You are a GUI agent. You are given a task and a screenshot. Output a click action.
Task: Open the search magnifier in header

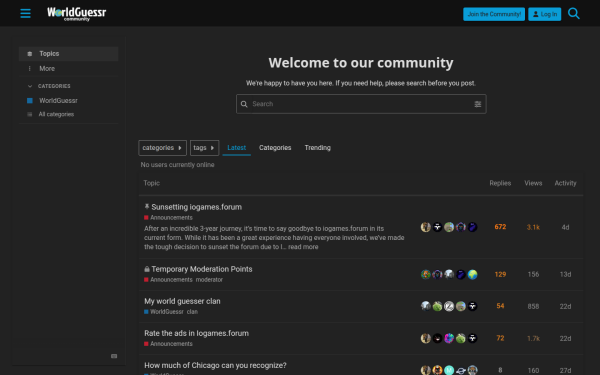point(574,13)
